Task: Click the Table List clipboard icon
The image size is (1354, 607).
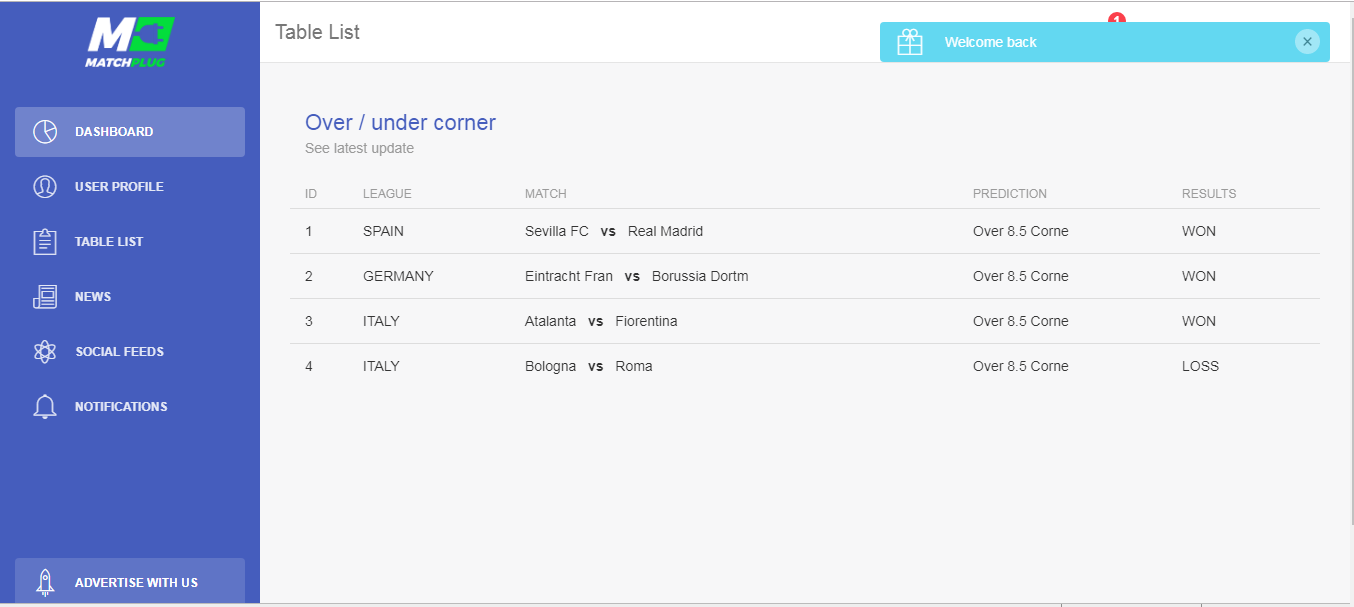Action: pos(45,242)
